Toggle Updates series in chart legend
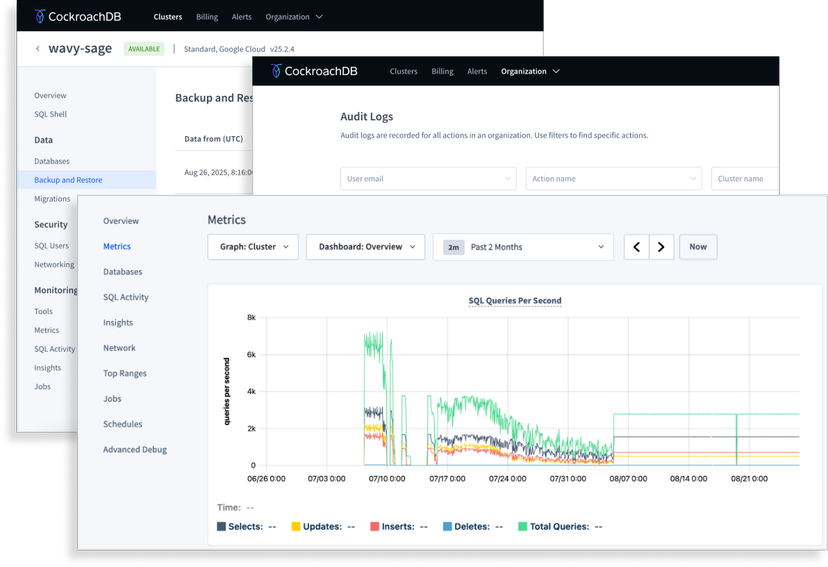Image resolution: width=828 pixels, height=567 pixels. click(x=317, y=526)
